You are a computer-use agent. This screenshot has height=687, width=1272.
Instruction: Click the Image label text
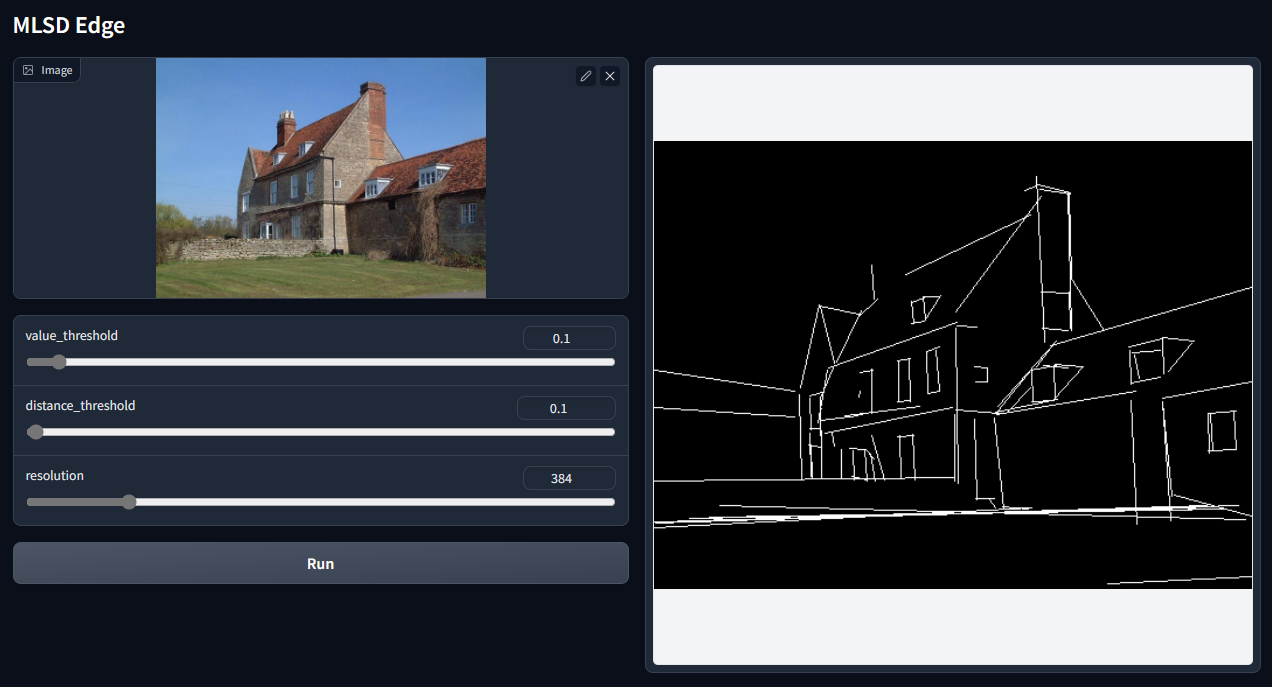[x=57, y=70]
